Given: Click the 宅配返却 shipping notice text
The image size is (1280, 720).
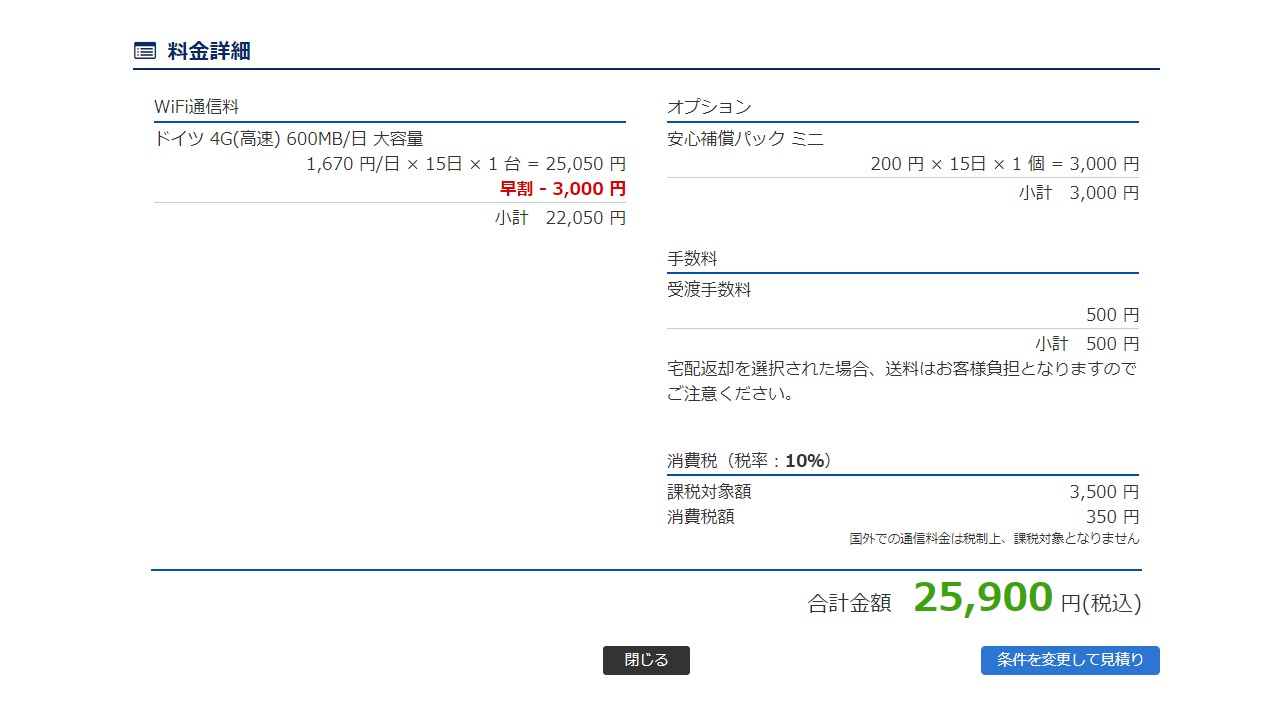Looking at the screenshot, I should pos(902,381).
